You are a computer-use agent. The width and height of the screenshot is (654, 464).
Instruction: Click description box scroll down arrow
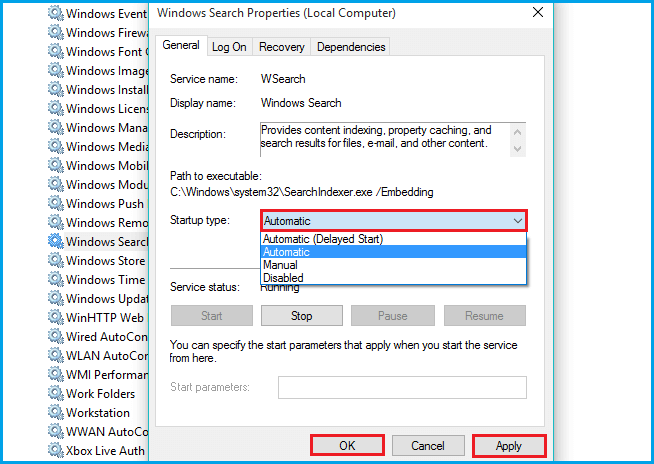[518, 149]
